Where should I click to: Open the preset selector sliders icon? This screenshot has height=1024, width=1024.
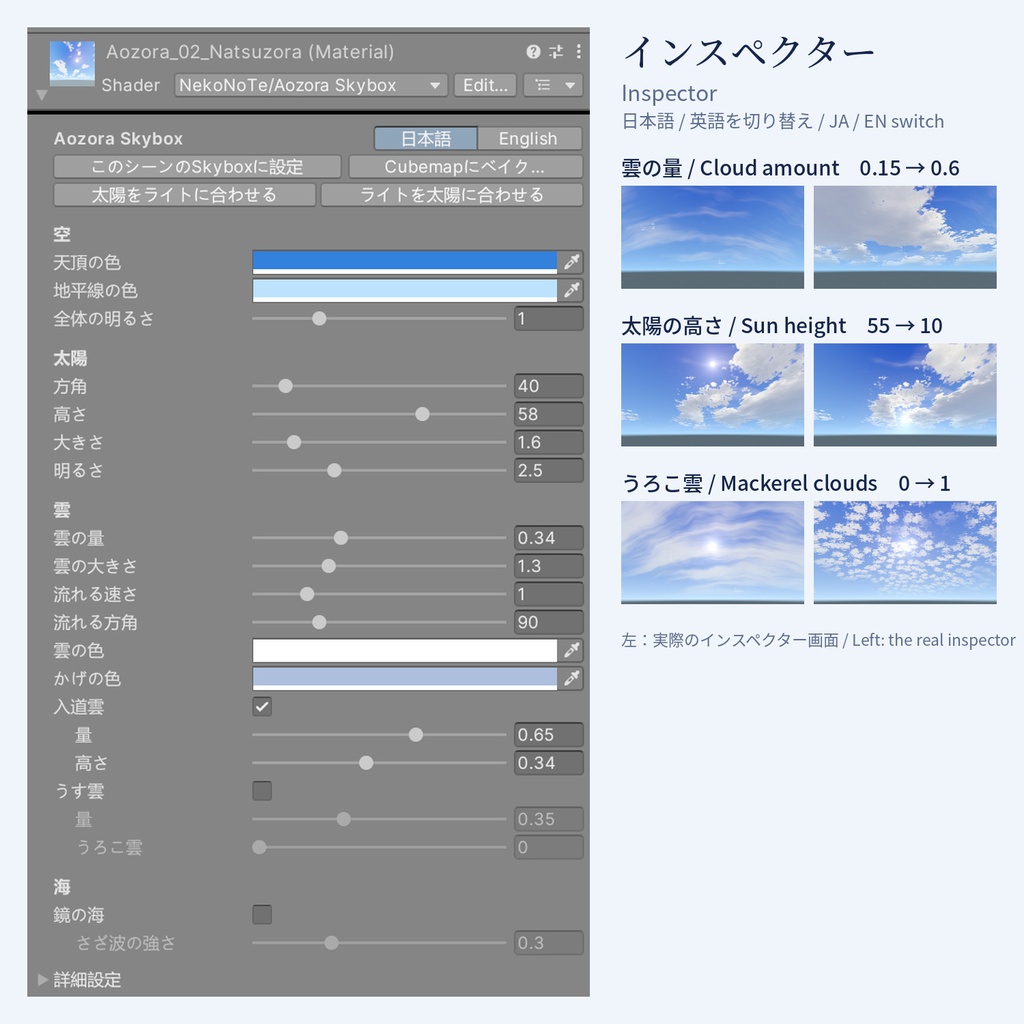coord(556,52)
